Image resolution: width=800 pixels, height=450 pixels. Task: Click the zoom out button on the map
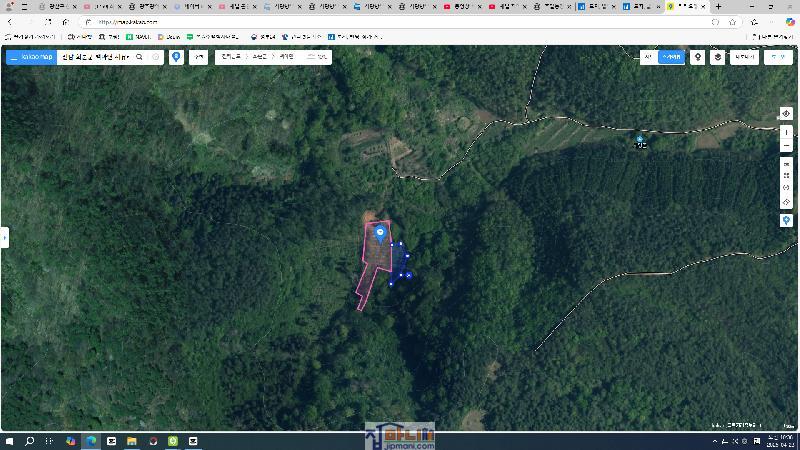pos(787,146)
